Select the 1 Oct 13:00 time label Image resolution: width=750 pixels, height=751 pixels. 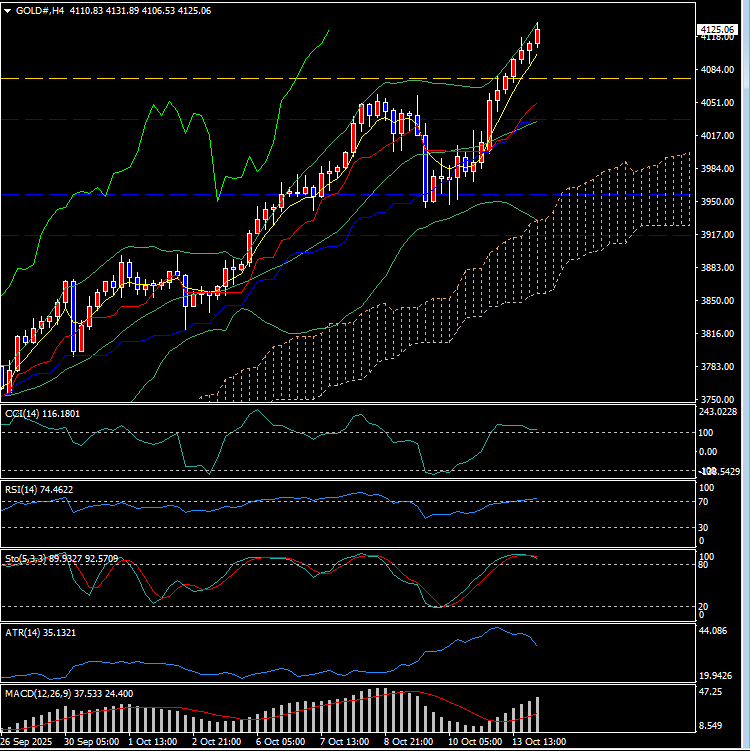(x=152, y=742)
